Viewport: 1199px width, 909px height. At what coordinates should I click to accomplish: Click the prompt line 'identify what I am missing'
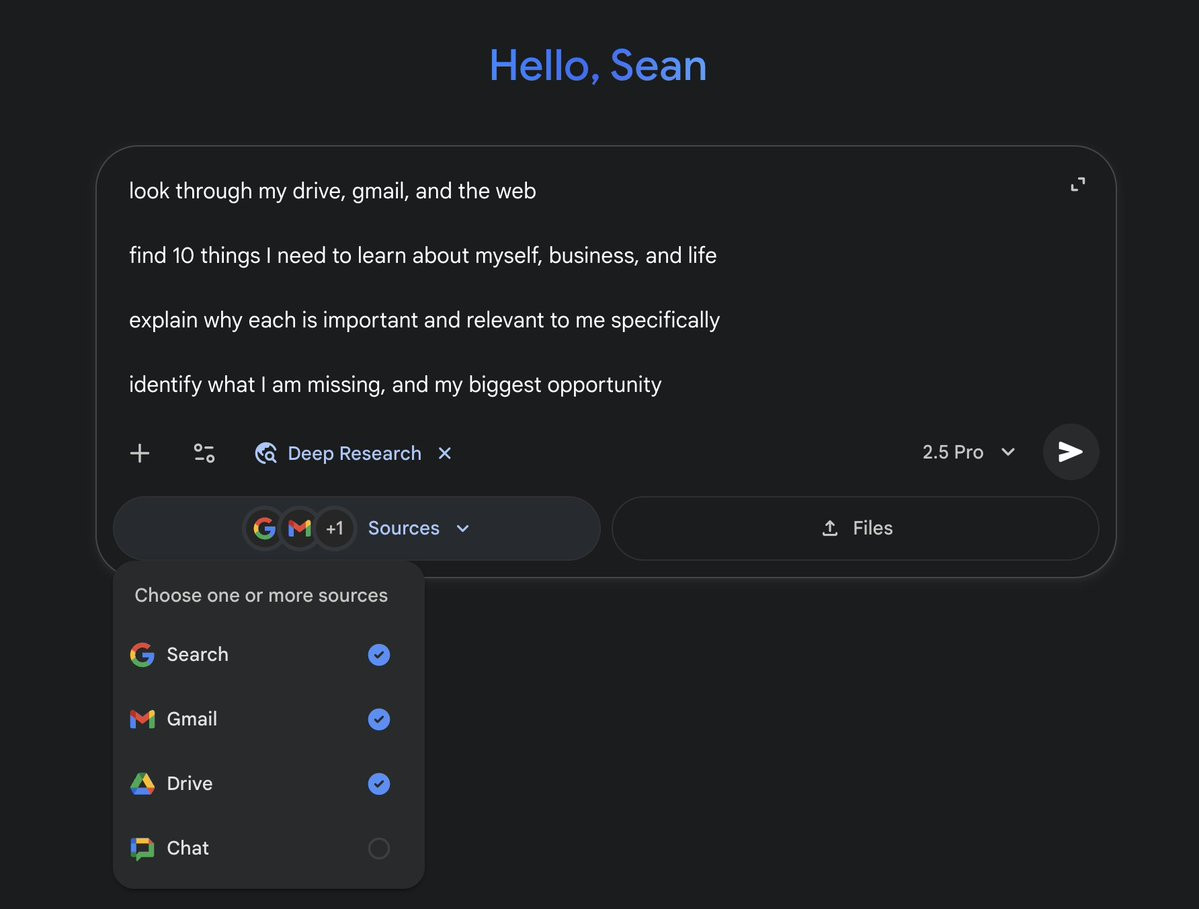point(395,385)
